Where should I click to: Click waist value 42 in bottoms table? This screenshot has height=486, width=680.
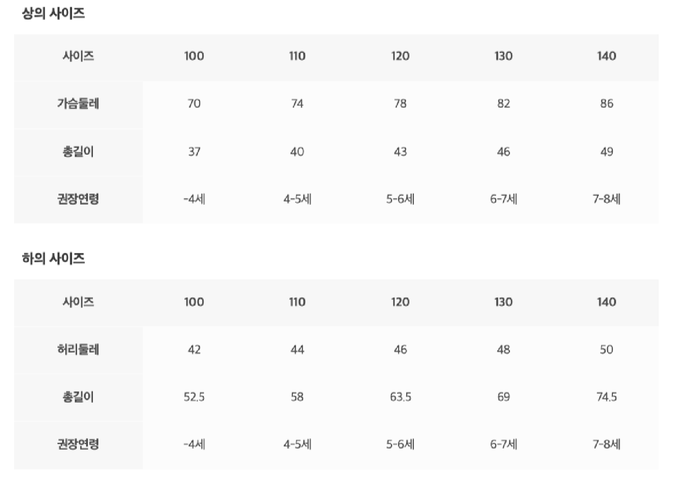194,350
